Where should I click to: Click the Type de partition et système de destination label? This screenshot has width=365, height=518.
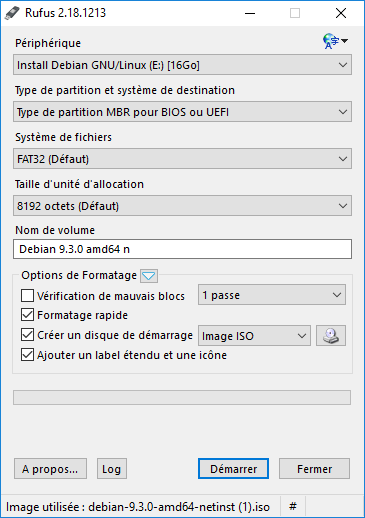pyautogui.click(x=125, y=90)
